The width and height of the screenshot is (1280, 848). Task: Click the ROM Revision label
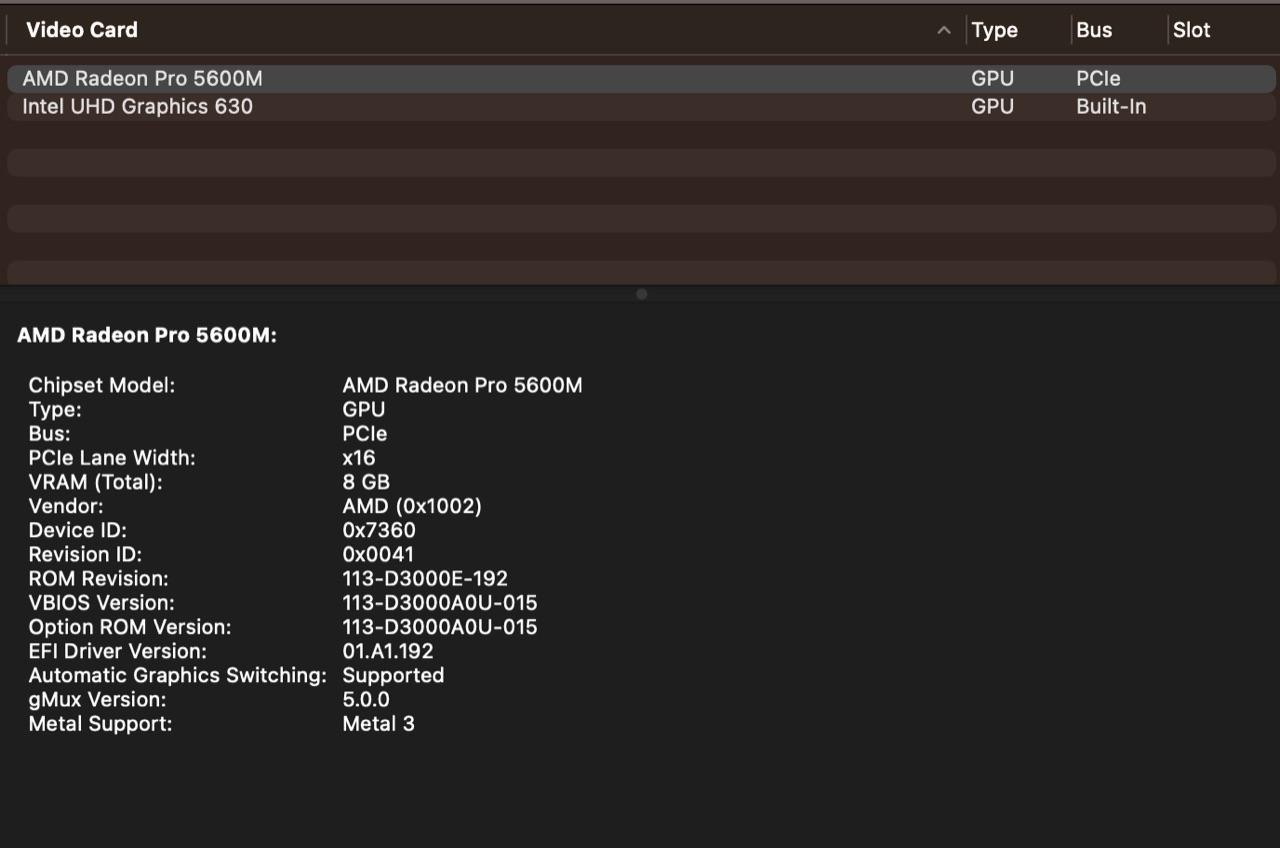(98, 579)
